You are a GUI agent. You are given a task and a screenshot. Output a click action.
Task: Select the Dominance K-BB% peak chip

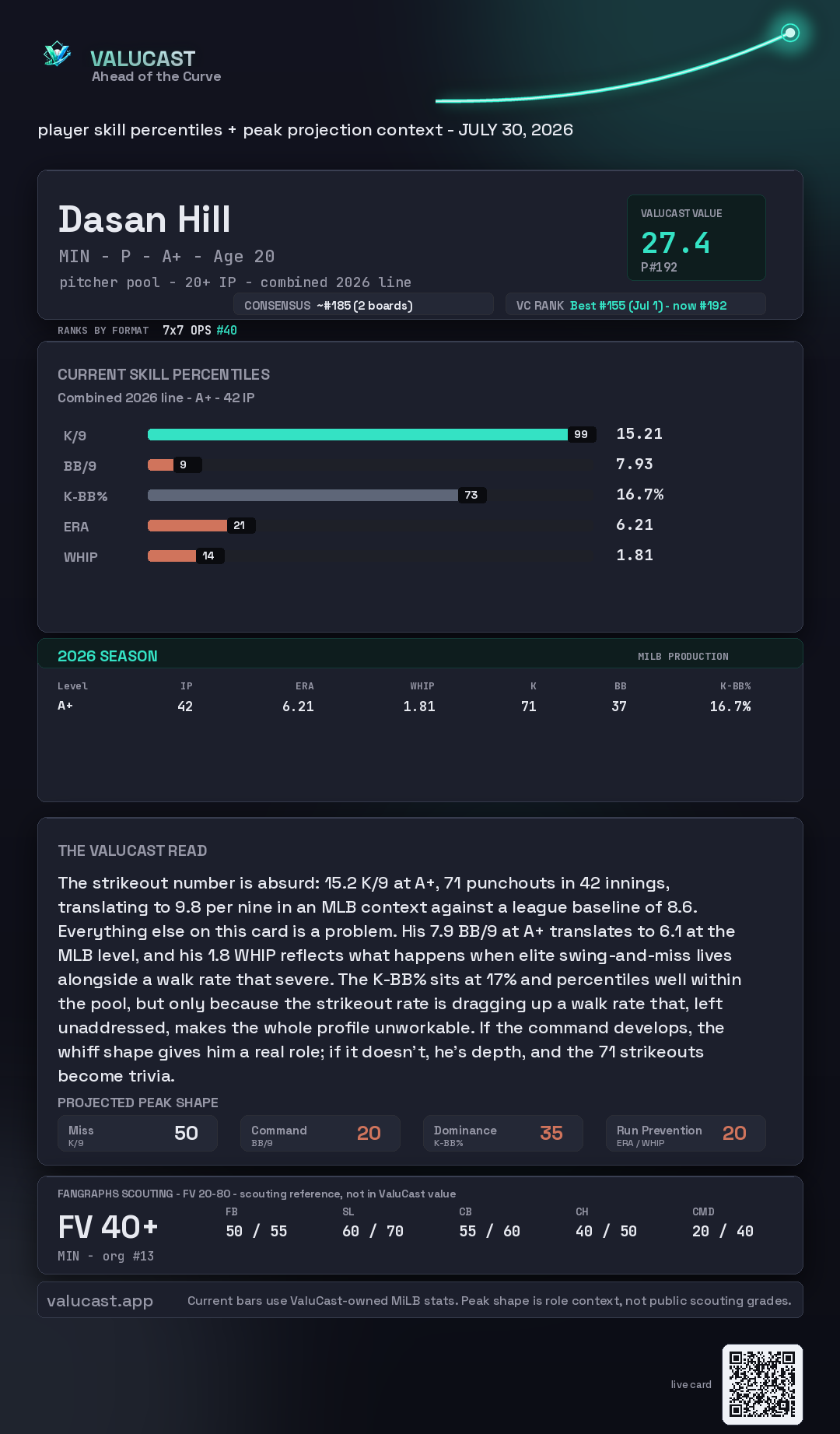click(503, 1134)
